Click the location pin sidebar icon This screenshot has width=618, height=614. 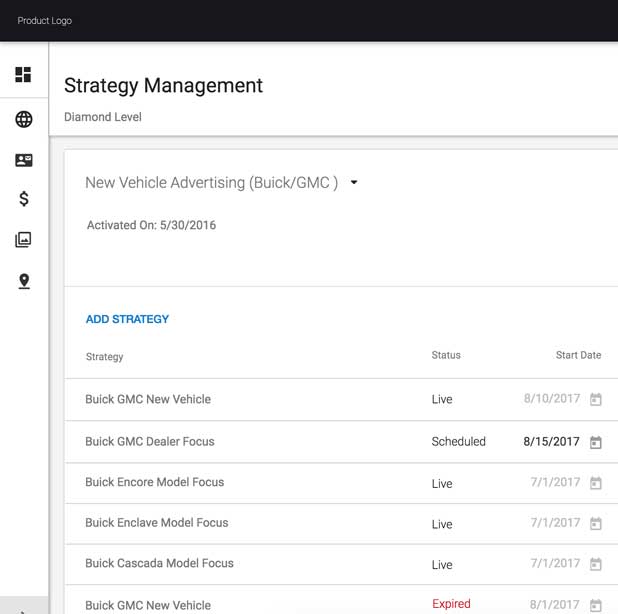23,282
